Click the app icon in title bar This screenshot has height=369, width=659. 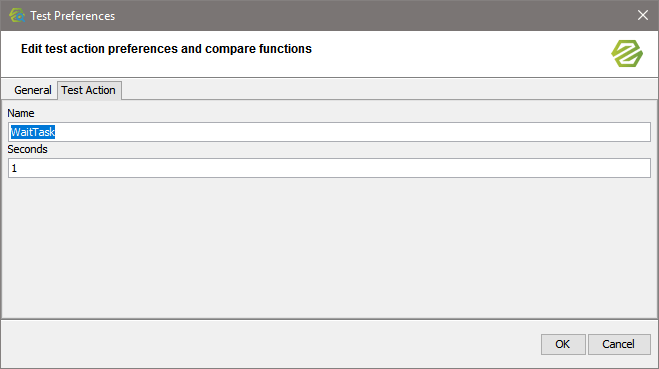17,16
